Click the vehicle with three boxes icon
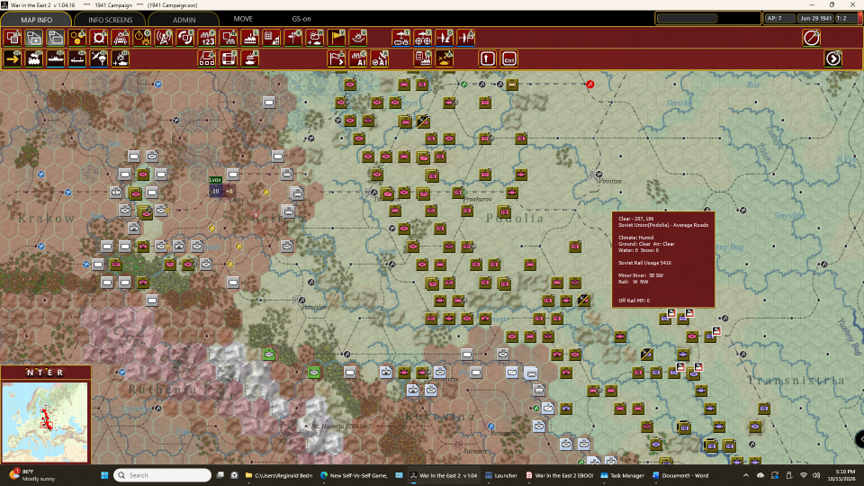Screen dimensions: 864x486 click(x=207, y=58)
